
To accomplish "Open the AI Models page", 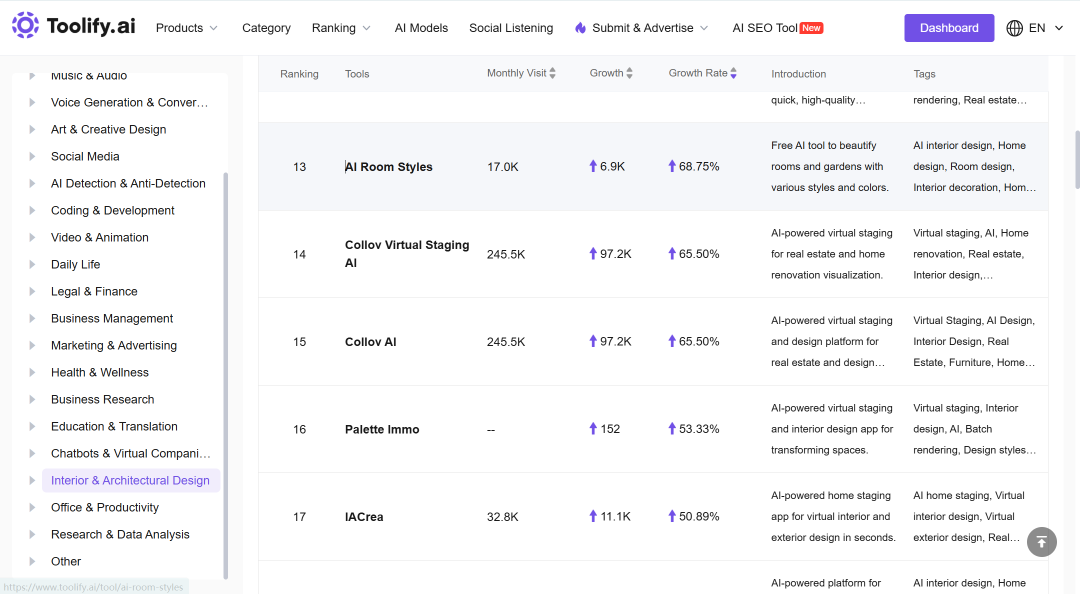I will pyautogui.click(x=421, y=28).
